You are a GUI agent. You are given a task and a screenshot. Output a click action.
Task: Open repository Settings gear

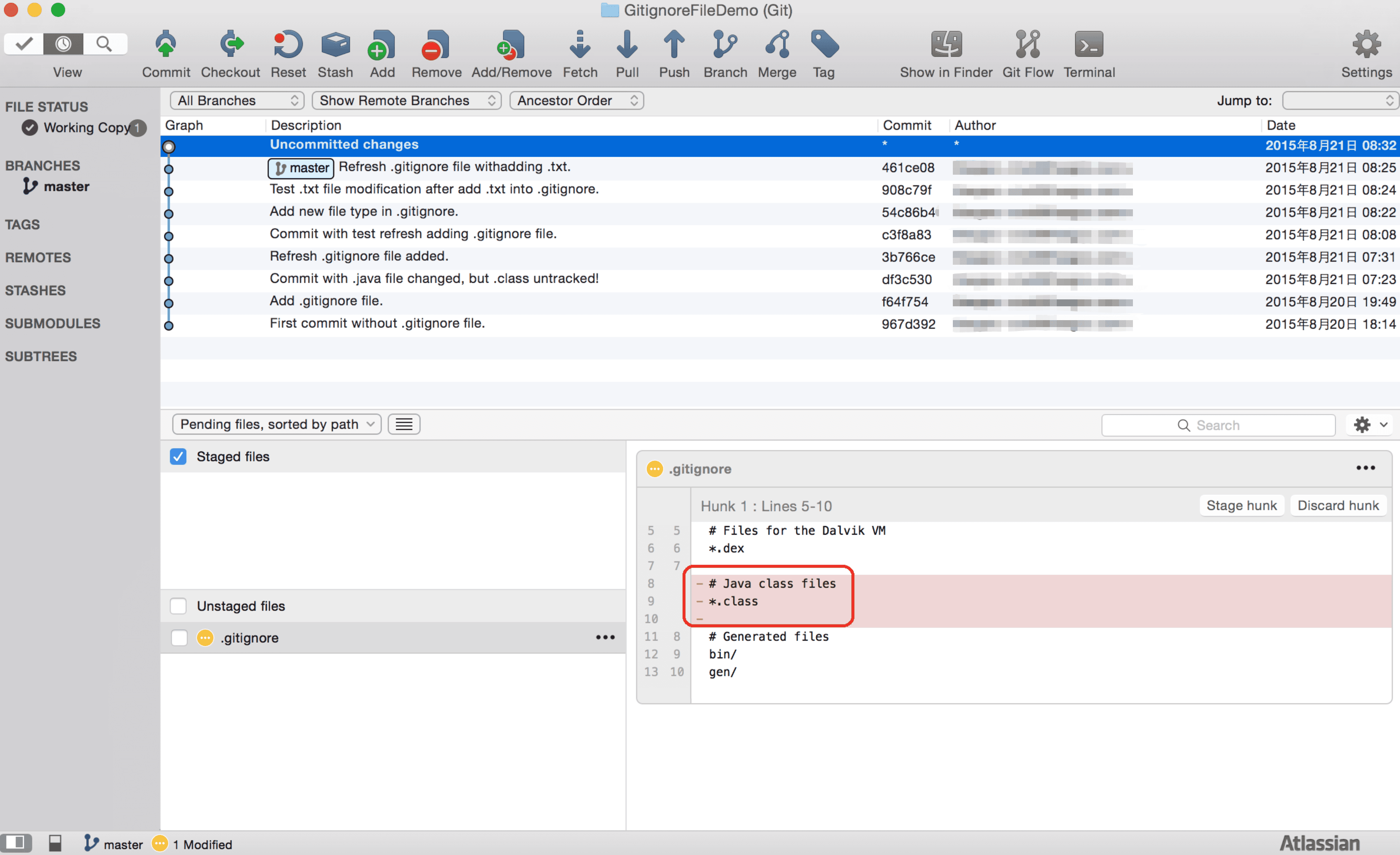click(1367, 44)
